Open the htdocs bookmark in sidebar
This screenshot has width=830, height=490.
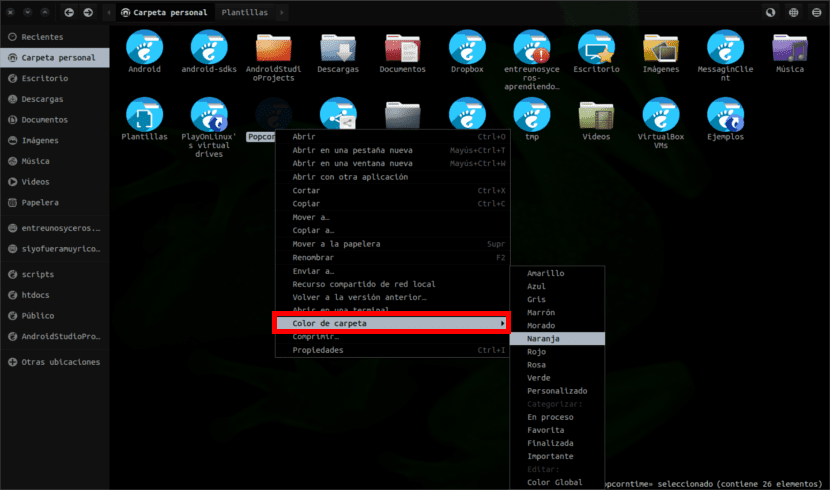[55, 295]
